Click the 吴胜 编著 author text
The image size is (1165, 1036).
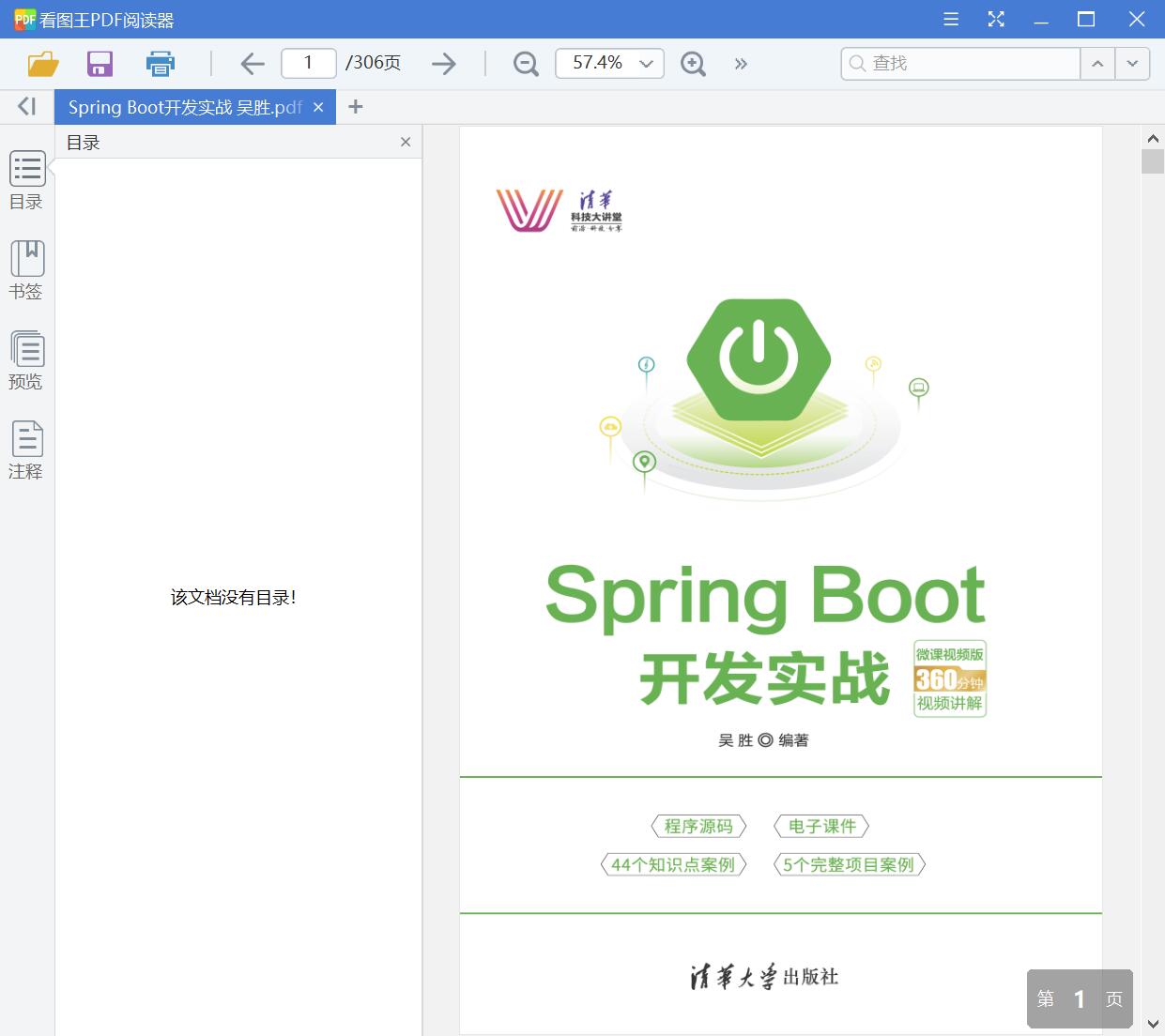click(763, 740)
